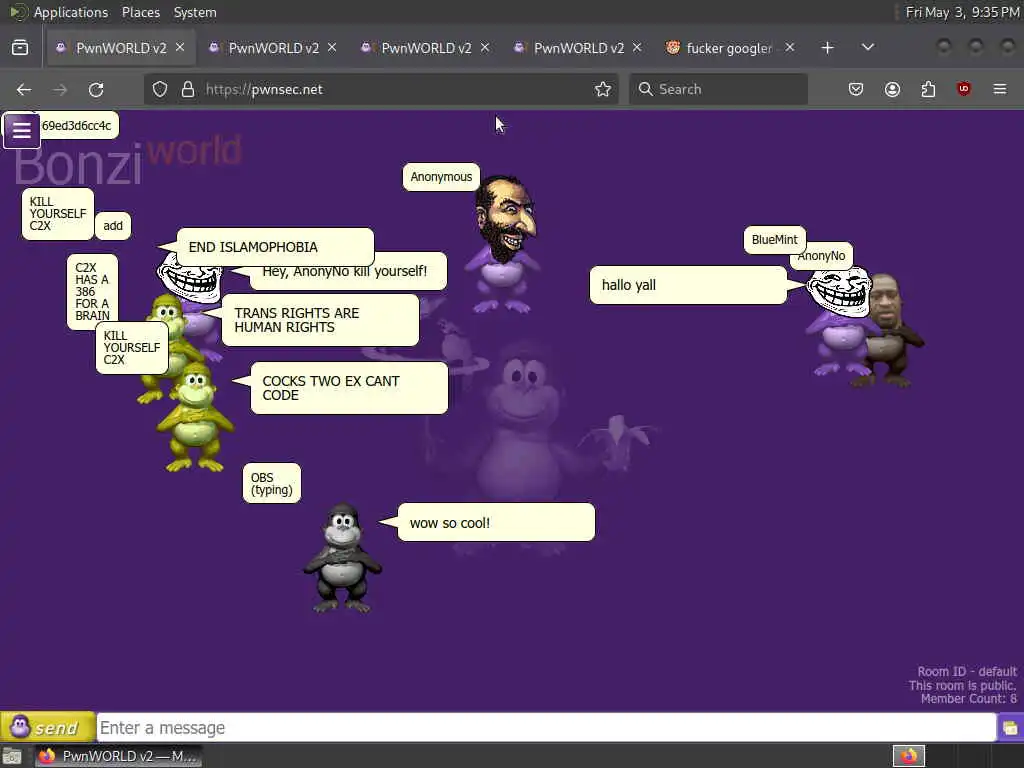1024x768 pixels.
Task: Open the extensions puzzle icon
Action: click(x=928, y=89)
